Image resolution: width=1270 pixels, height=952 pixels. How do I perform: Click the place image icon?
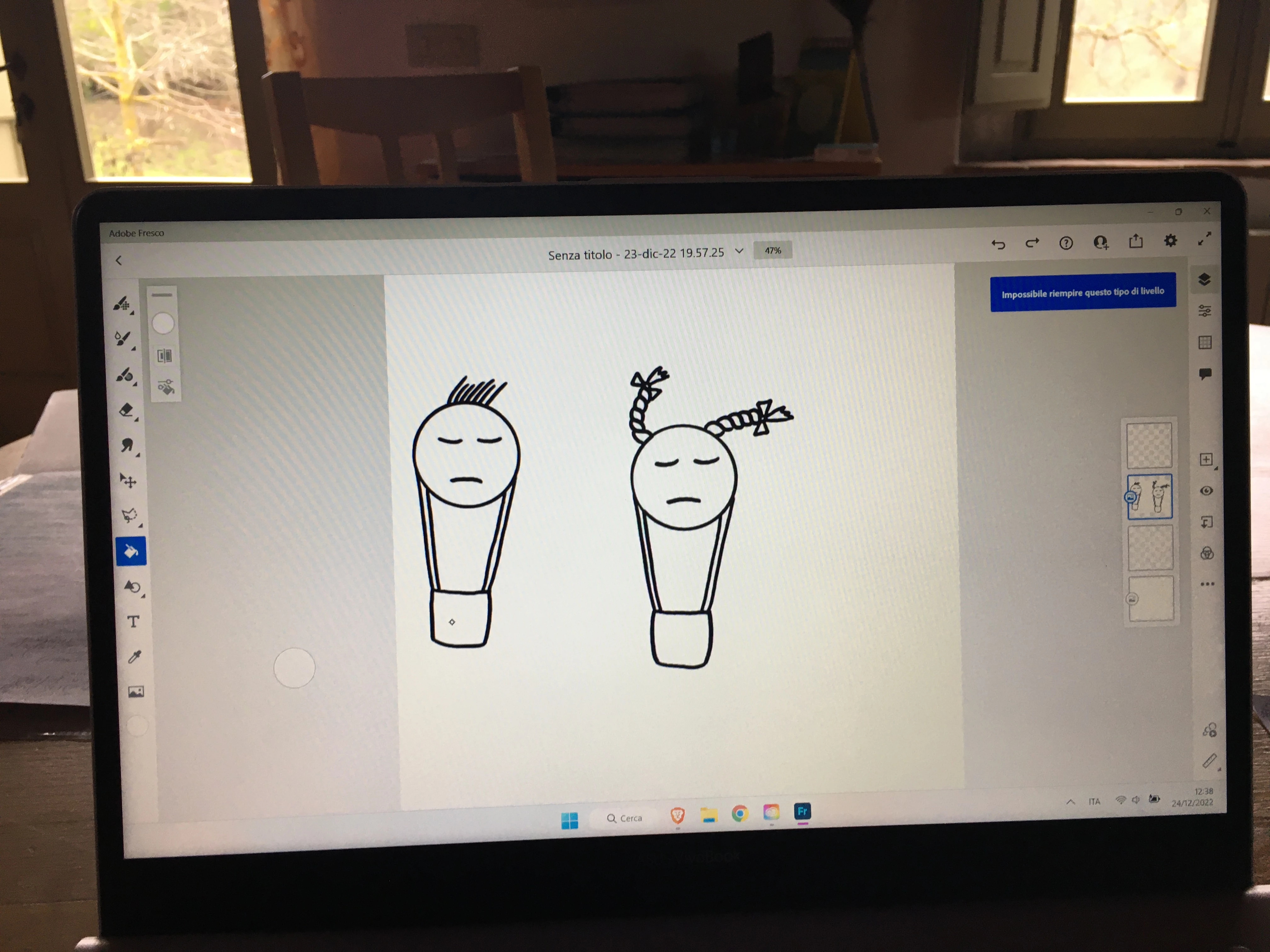tap(135, 691)
